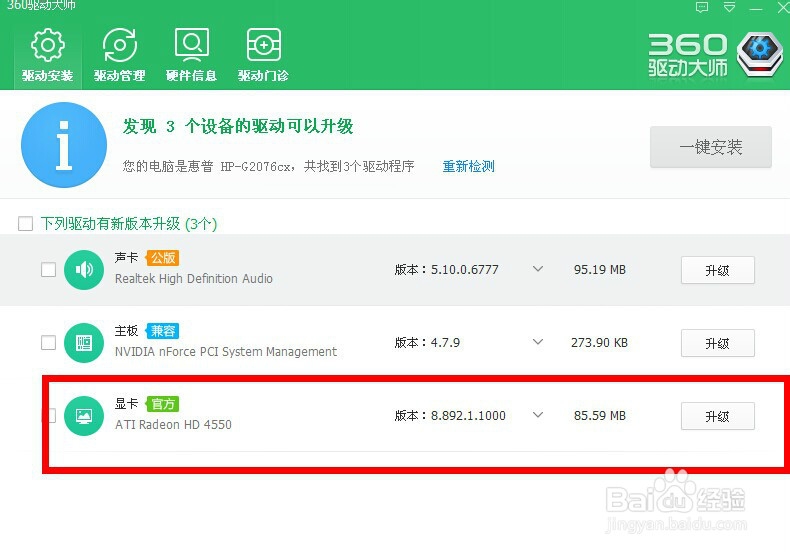Click the 重新检测 link

pyautogui.click(x=468, y=166)
